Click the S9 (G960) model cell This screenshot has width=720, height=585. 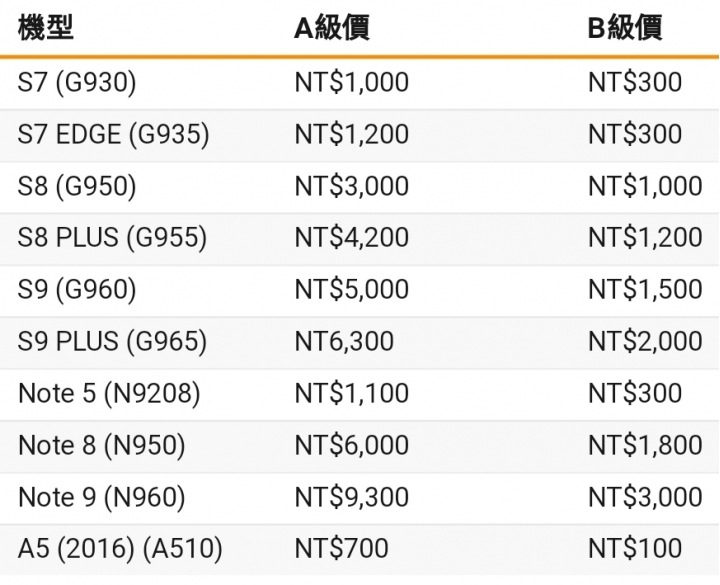click(77, 290)
